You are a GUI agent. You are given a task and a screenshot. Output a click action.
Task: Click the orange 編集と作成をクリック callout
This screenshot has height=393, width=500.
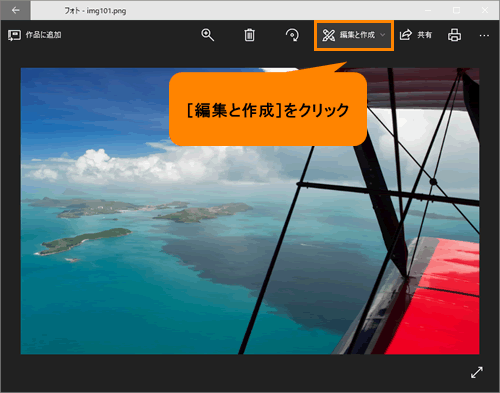click(x=268, y=109)
